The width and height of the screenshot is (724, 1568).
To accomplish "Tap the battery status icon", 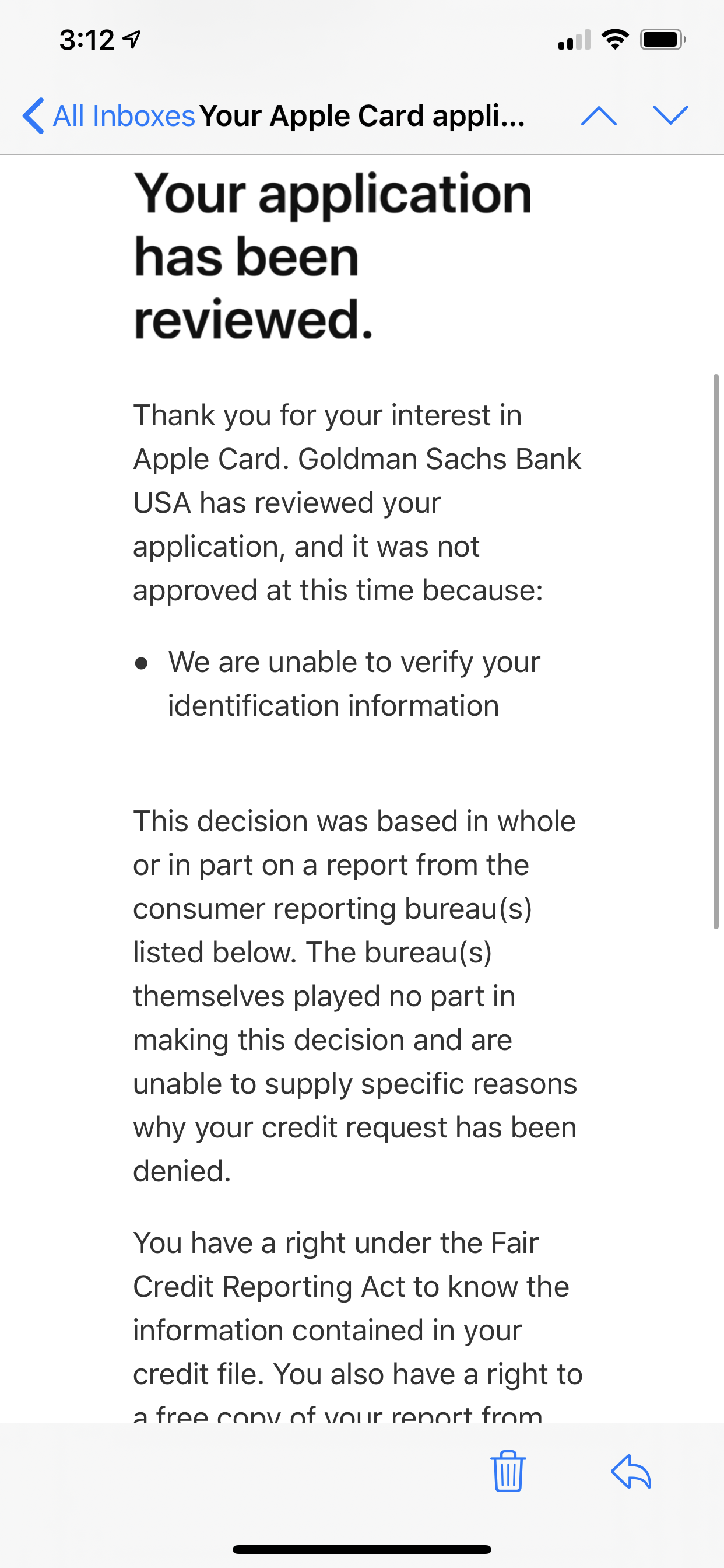I will click(x=663, y=40).
